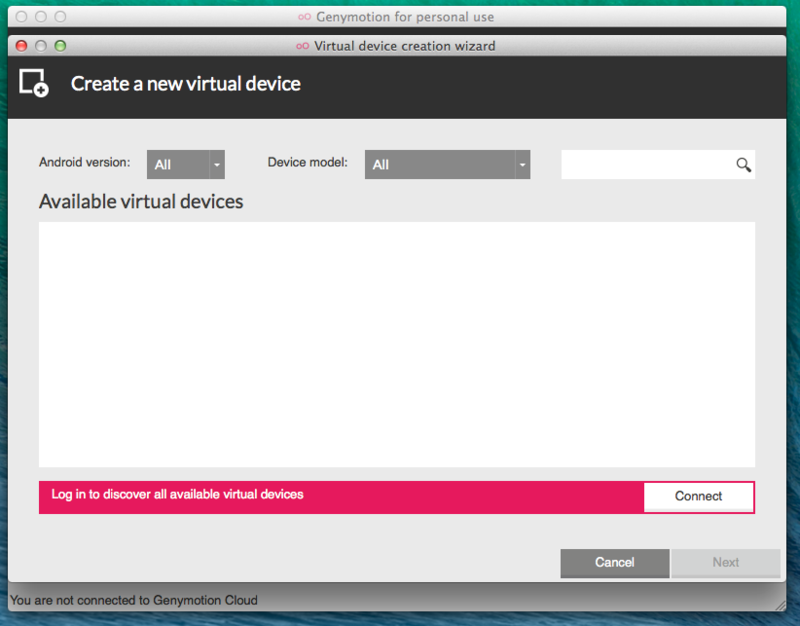Click the disabled Next button

[x=726, y=563]
